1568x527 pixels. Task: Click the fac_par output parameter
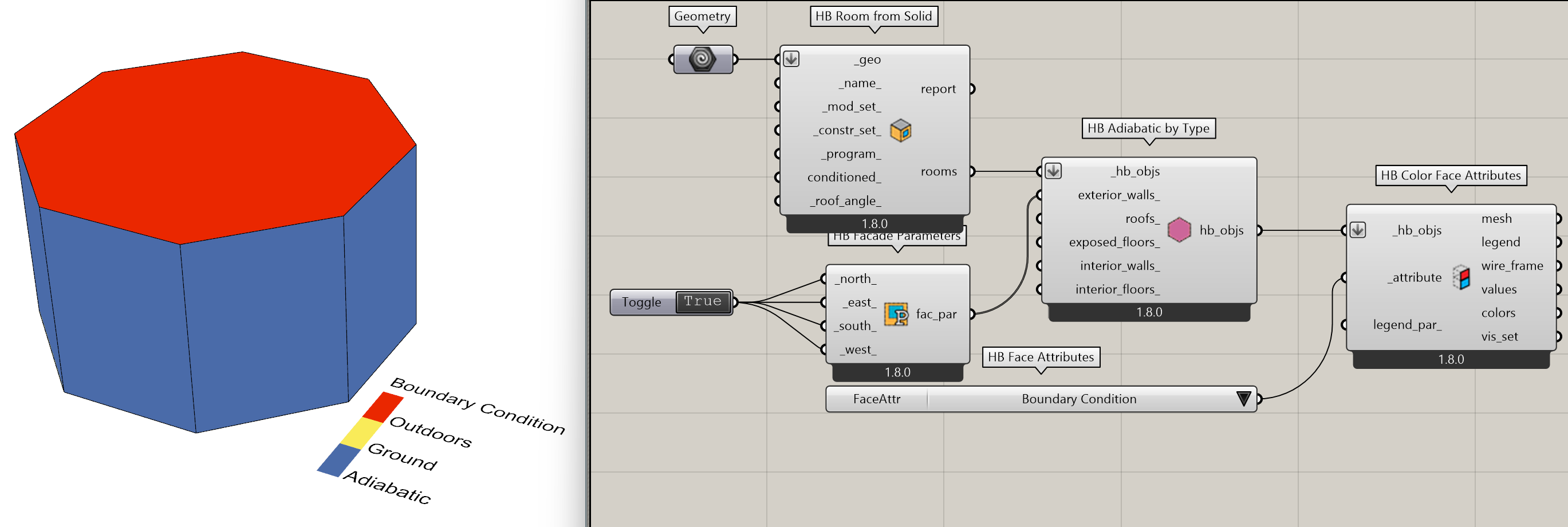[936, 314]
